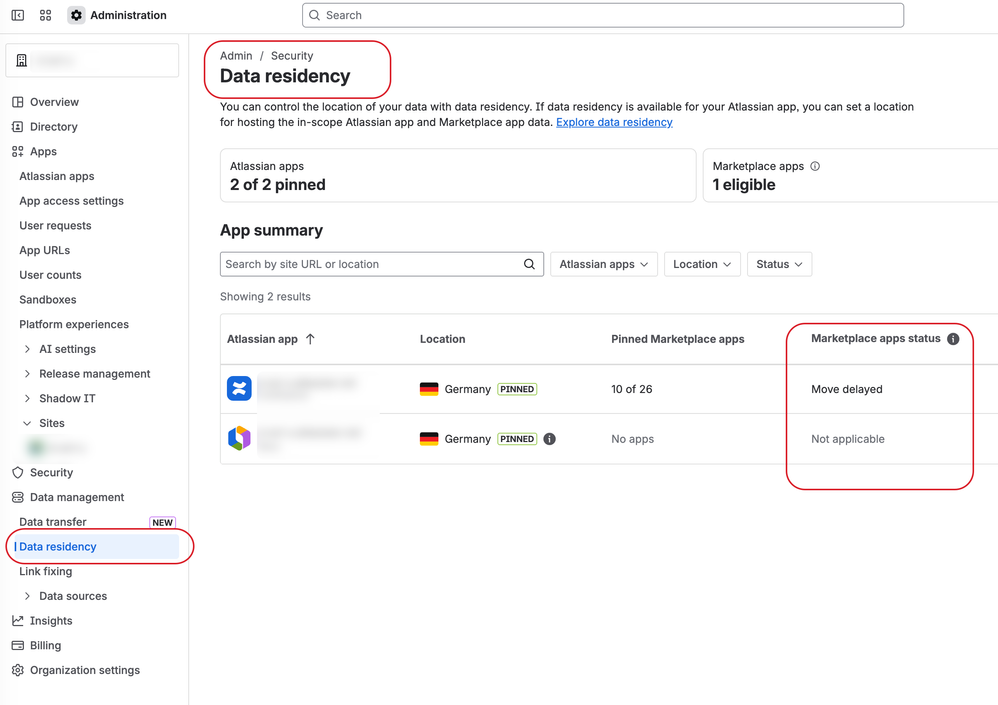Screen dimensions: 998x705
Task: Expand AI settings in the sidebar
Action: click(27, 349)
